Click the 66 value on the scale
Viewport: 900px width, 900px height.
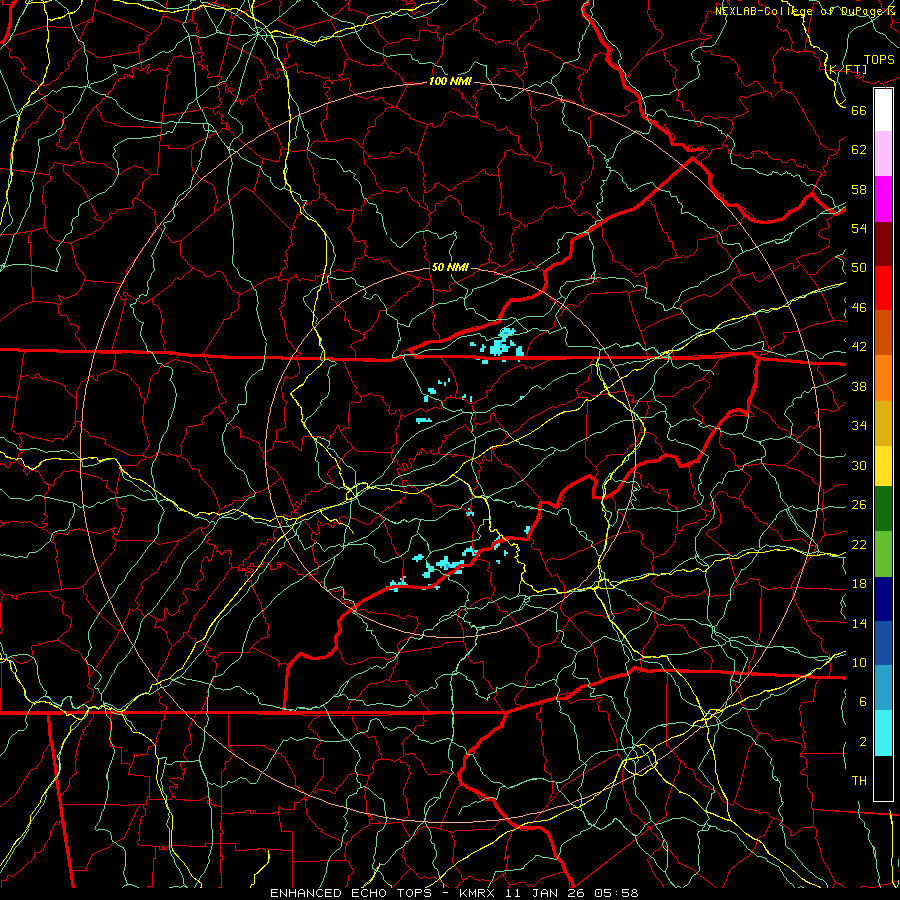pyautogui.click(x=859, y=110)
